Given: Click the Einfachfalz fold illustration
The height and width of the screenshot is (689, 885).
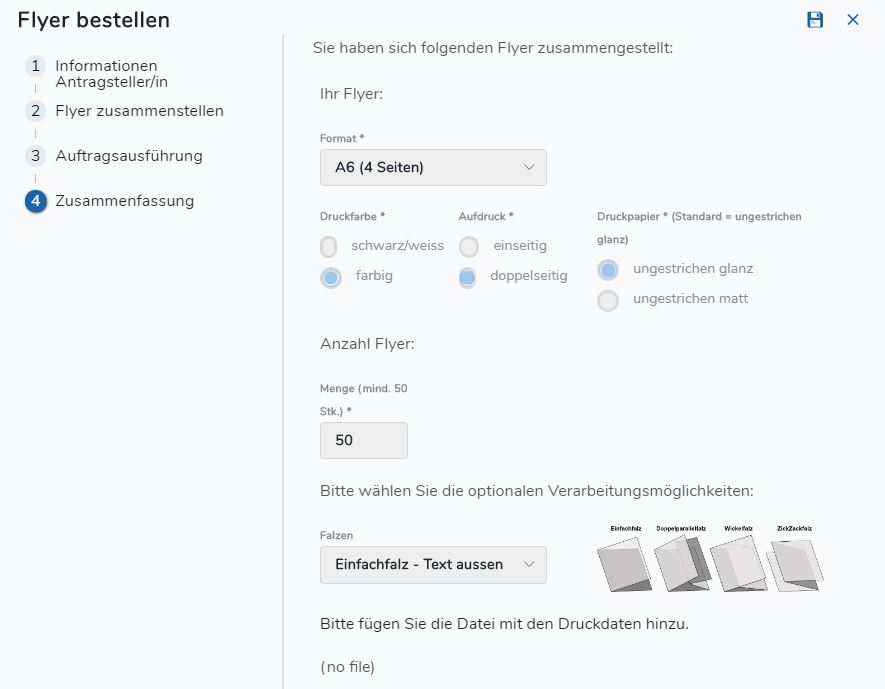Looking at the screenshot, I should (625, 563).
